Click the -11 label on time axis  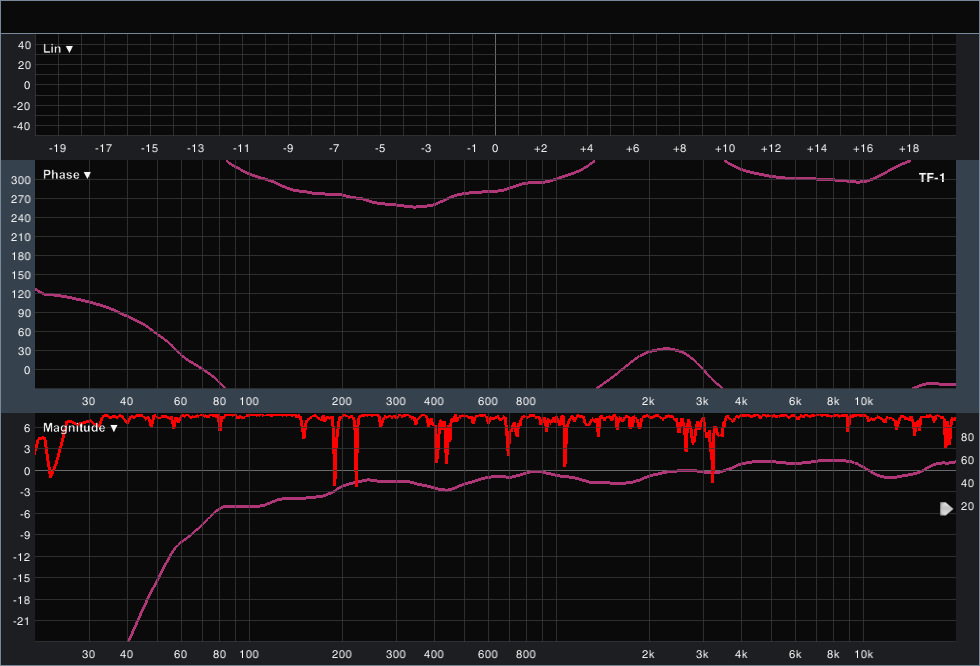click(241, 149)
